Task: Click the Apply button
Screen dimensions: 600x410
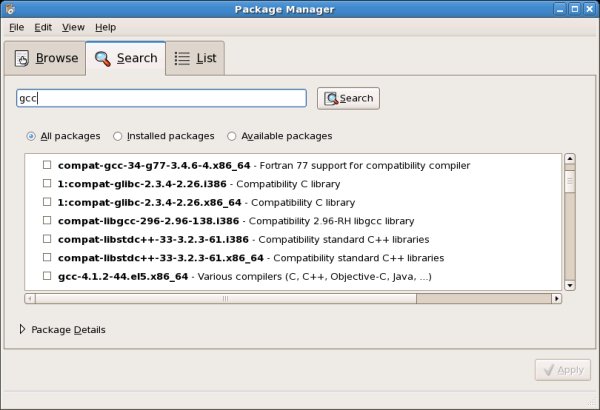Action: pyautogui.click(x=562, y=370)
